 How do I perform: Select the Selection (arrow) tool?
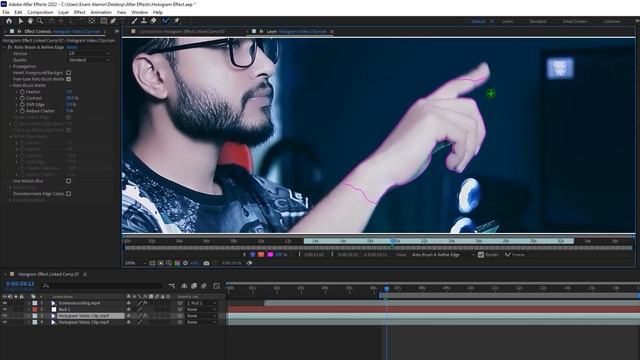click(20, 21)
